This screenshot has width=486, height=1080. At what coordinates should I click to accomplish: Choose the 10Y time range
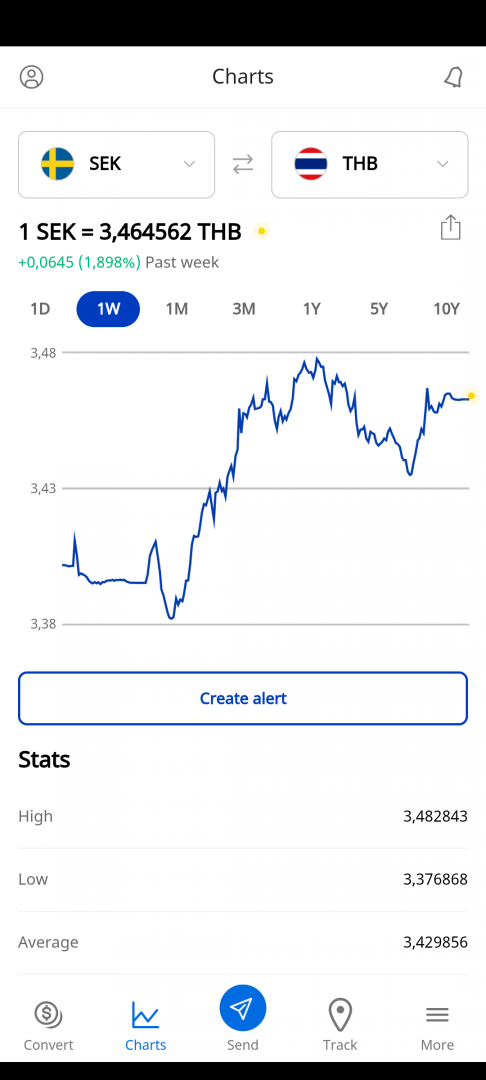pos(446,309)
